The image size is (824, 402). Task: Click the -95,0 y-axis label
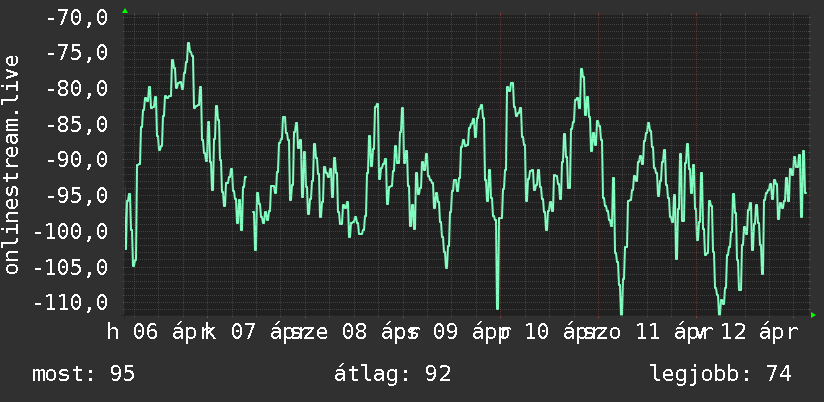(x=77, y=196)
